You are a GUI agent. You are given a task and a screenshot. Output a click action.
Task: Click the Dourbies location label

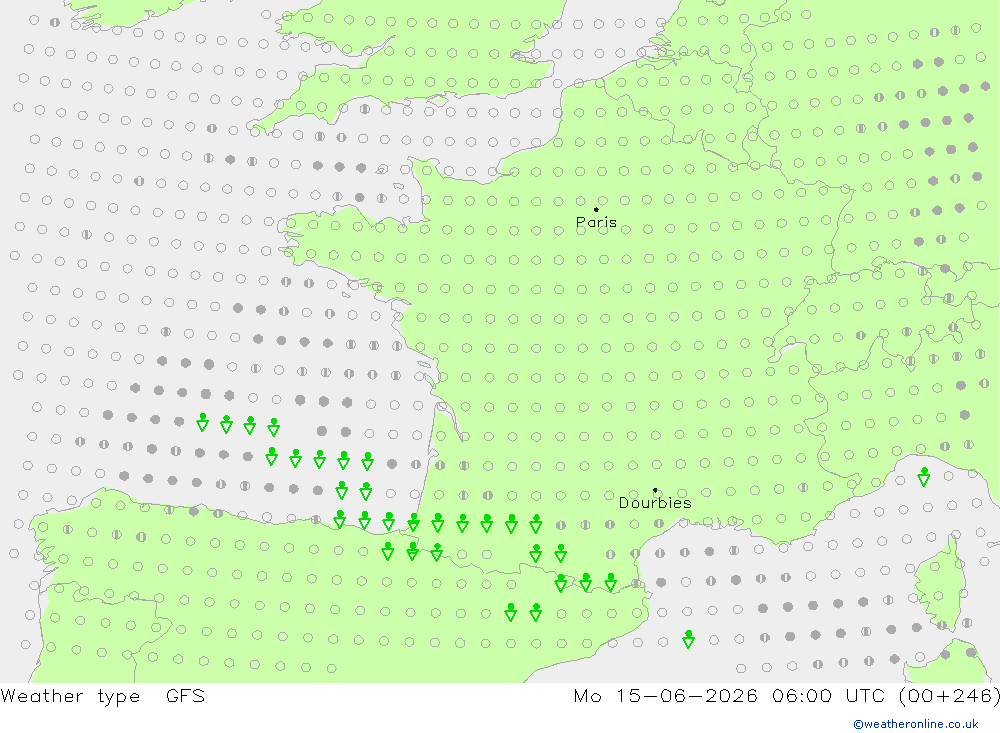pyautogui.click(x=655, y=503)
